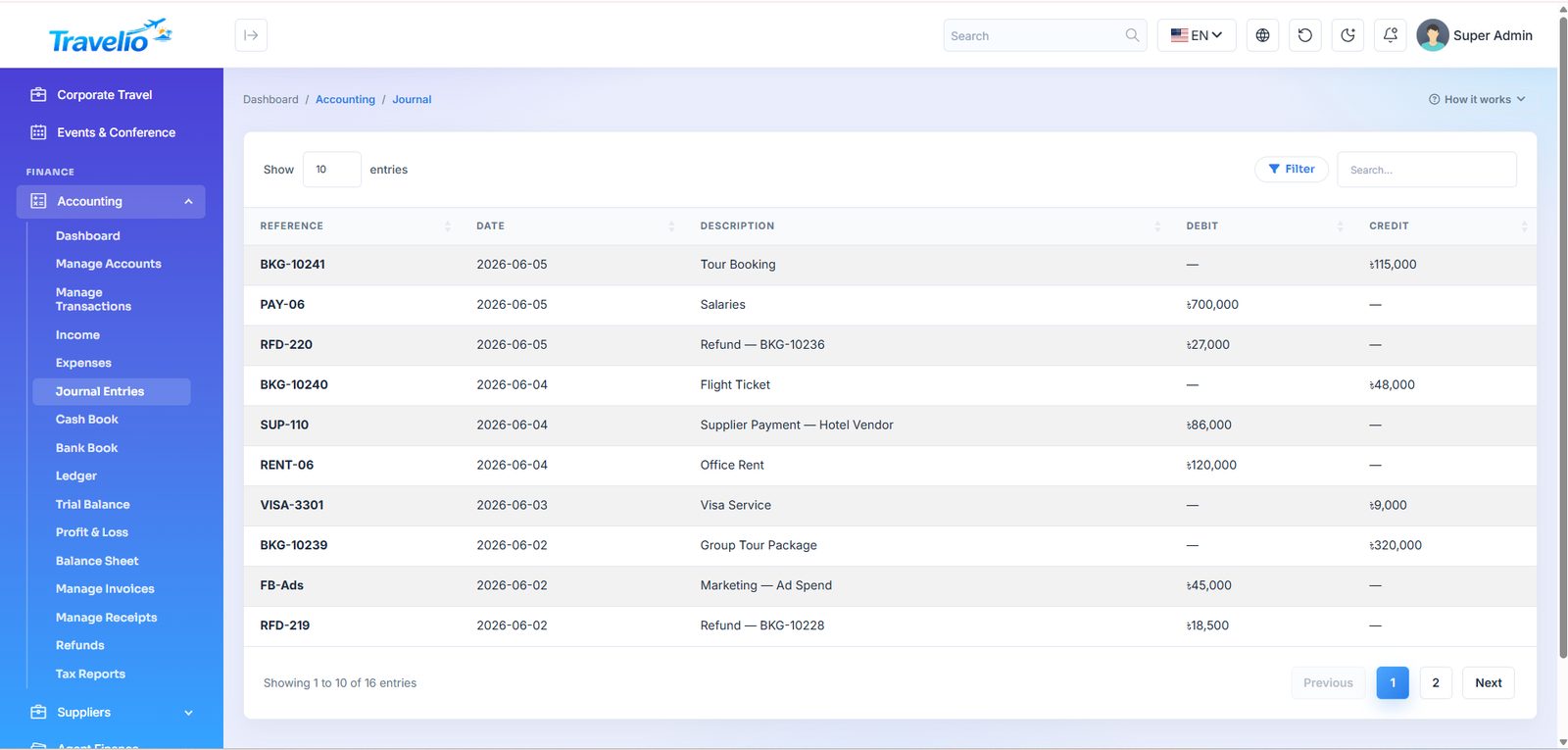
Task: Click reference BKG-10241
Action: click(293, 264)
